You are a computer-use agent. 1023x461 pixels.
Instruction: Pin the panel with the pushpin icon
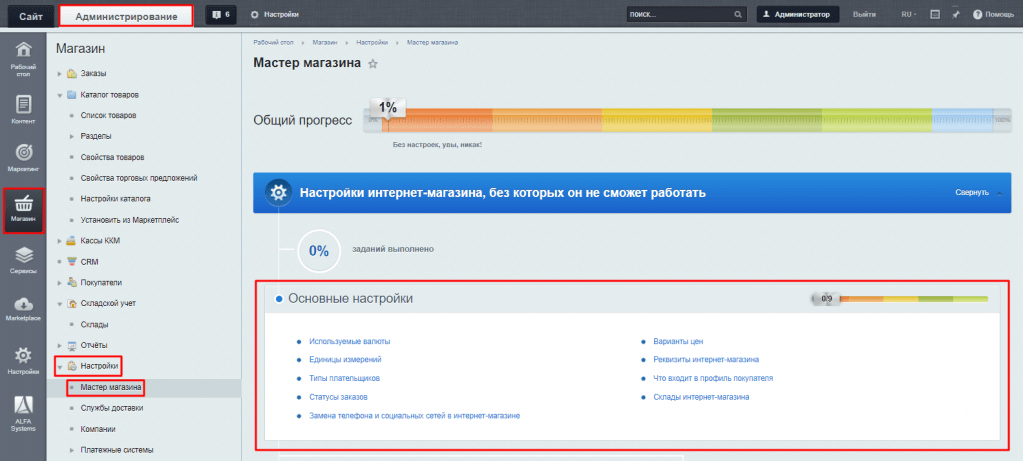956,14
